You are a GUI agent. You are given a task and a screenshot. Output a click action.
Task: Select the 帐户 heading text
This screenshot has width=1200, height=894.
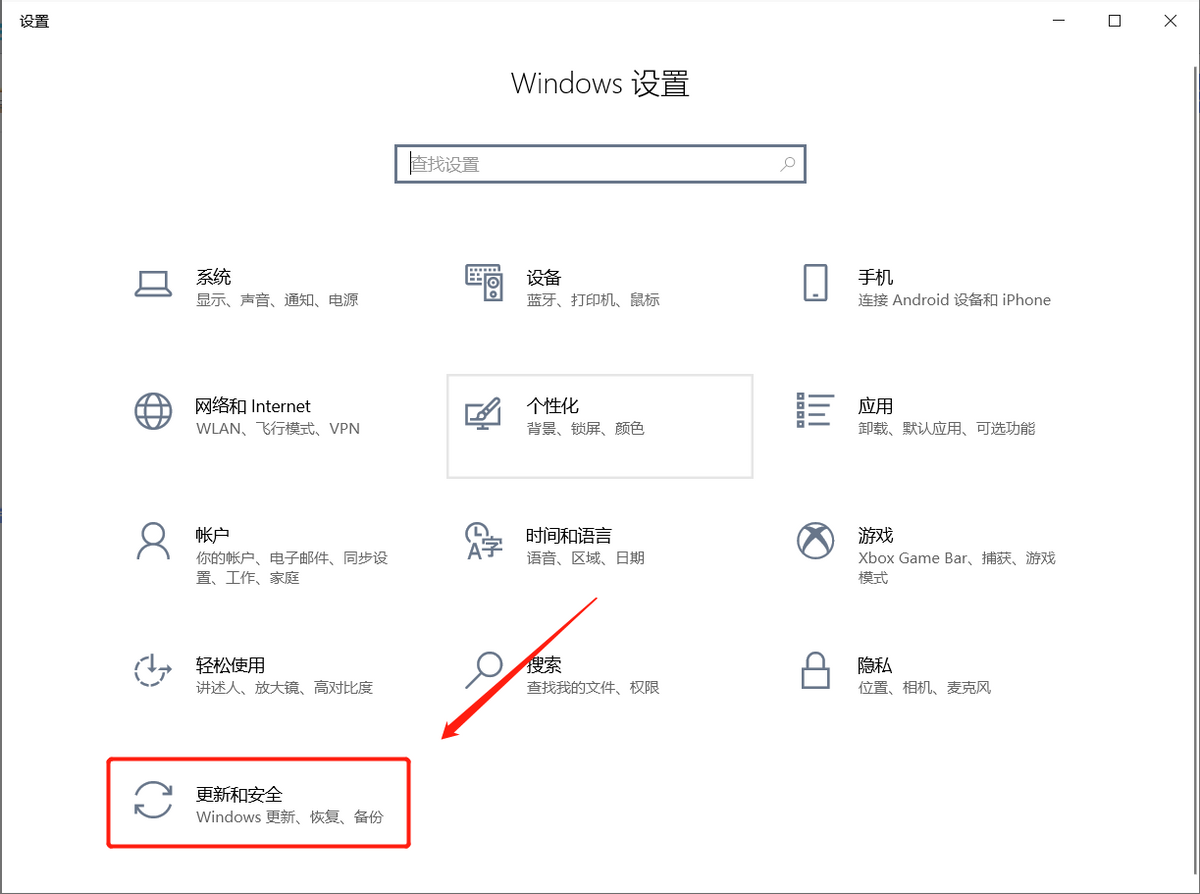[213, 535]
